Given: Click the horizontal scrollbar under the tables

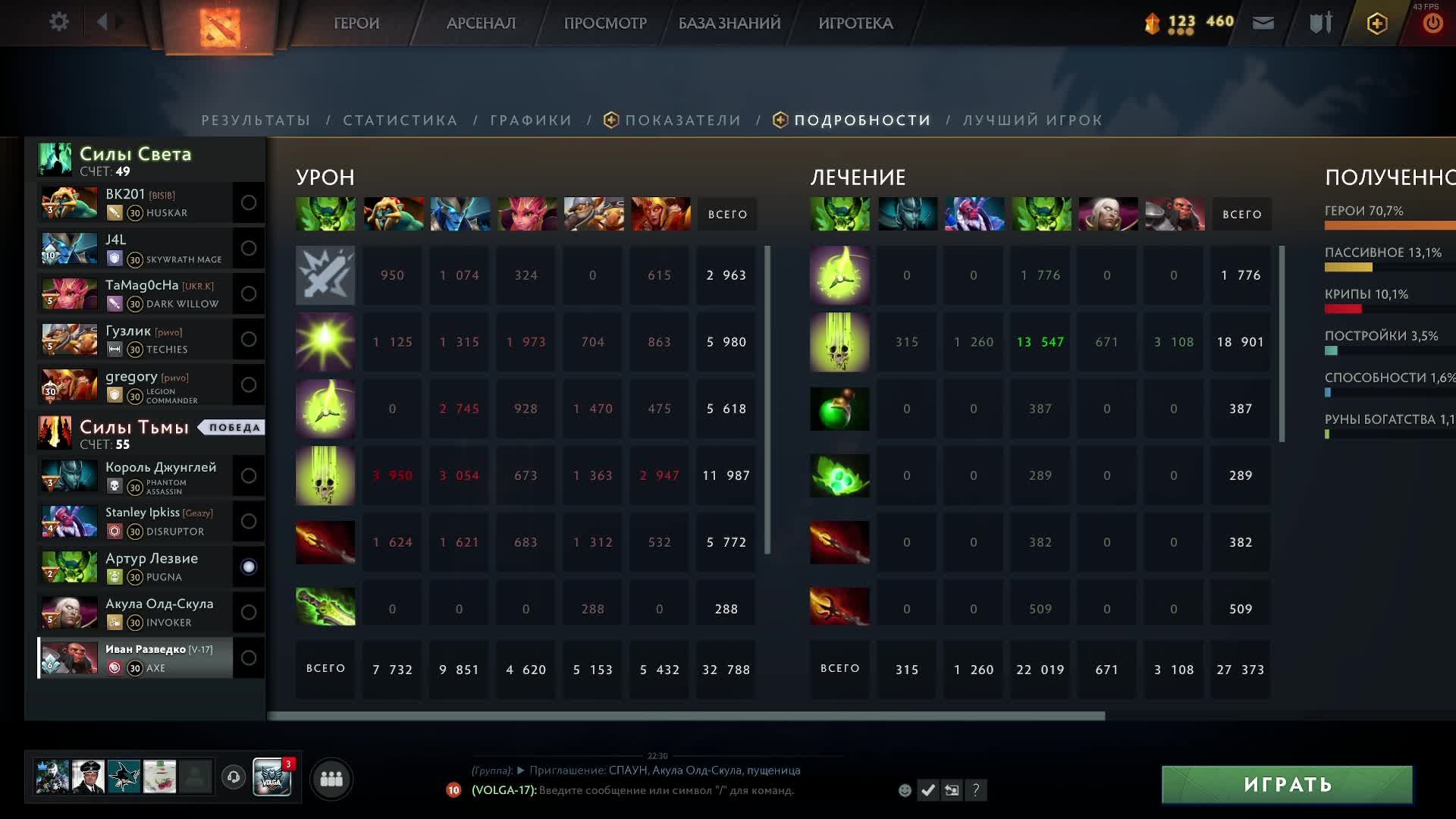Looking at the screenshot, I should (x=686, y=716).
